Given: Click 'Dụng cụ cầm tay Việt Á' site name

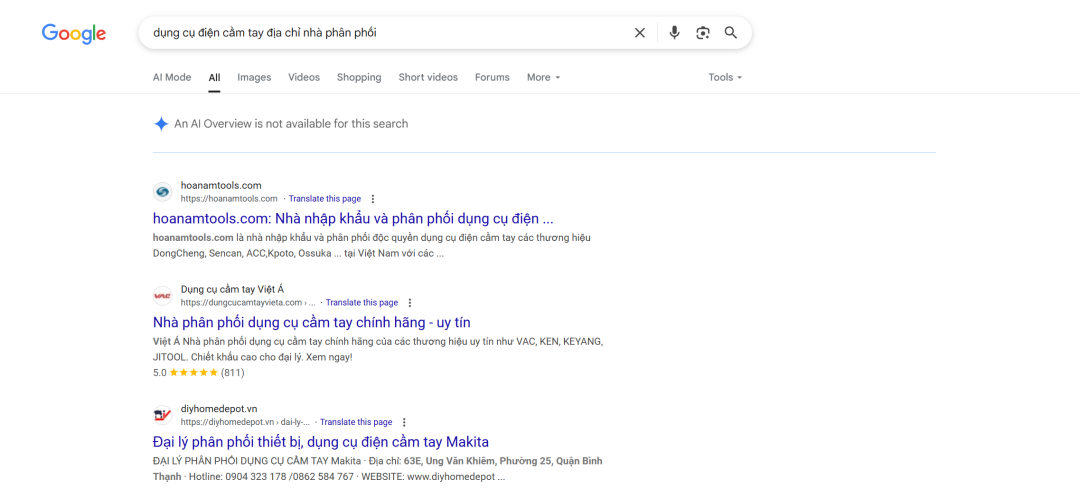Looking at the screenshot, I should 232,289.
